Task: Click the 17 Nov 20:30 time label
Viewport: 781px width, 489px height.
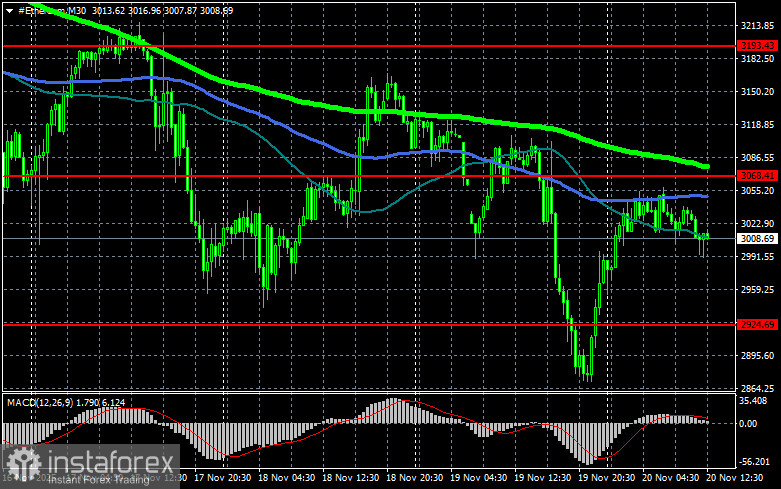Action: (x=223, y=478)
